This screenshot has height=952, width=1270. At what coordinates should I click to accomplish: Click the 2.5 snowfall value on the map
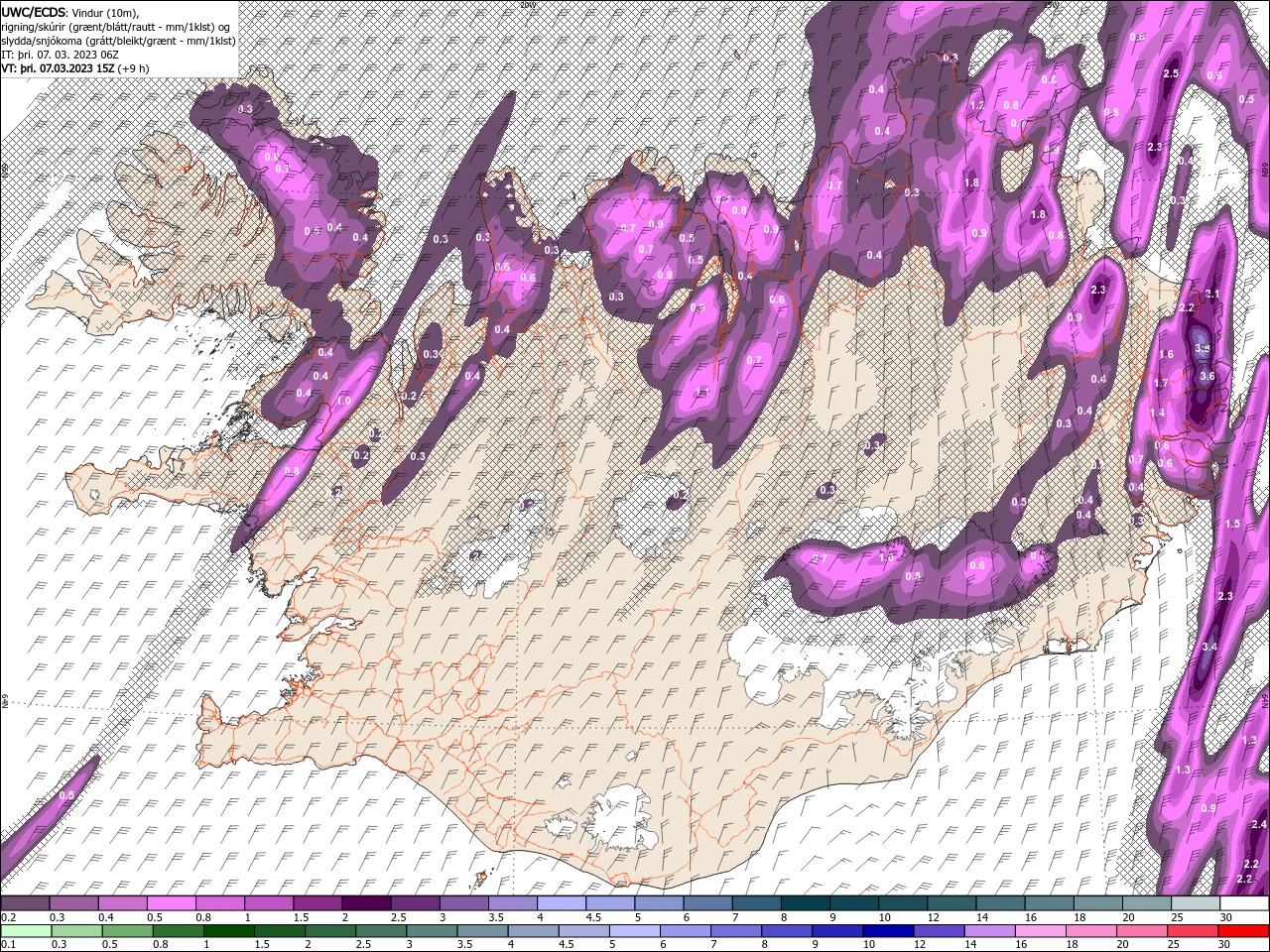click(x=1170, y=73)
